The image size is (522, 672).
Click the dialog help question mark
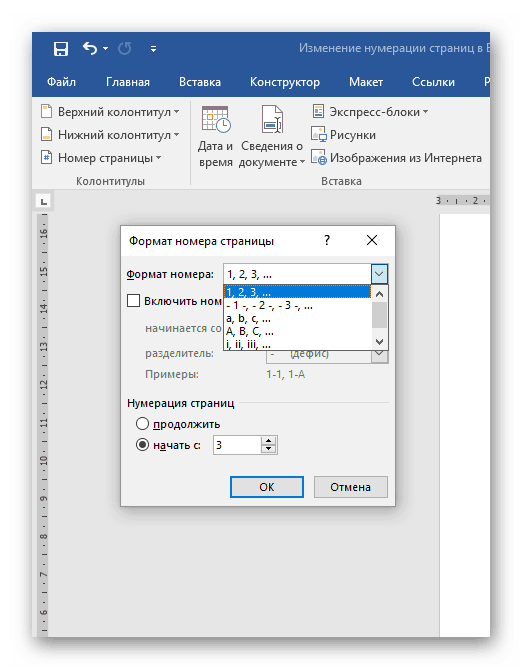[327, 240]
